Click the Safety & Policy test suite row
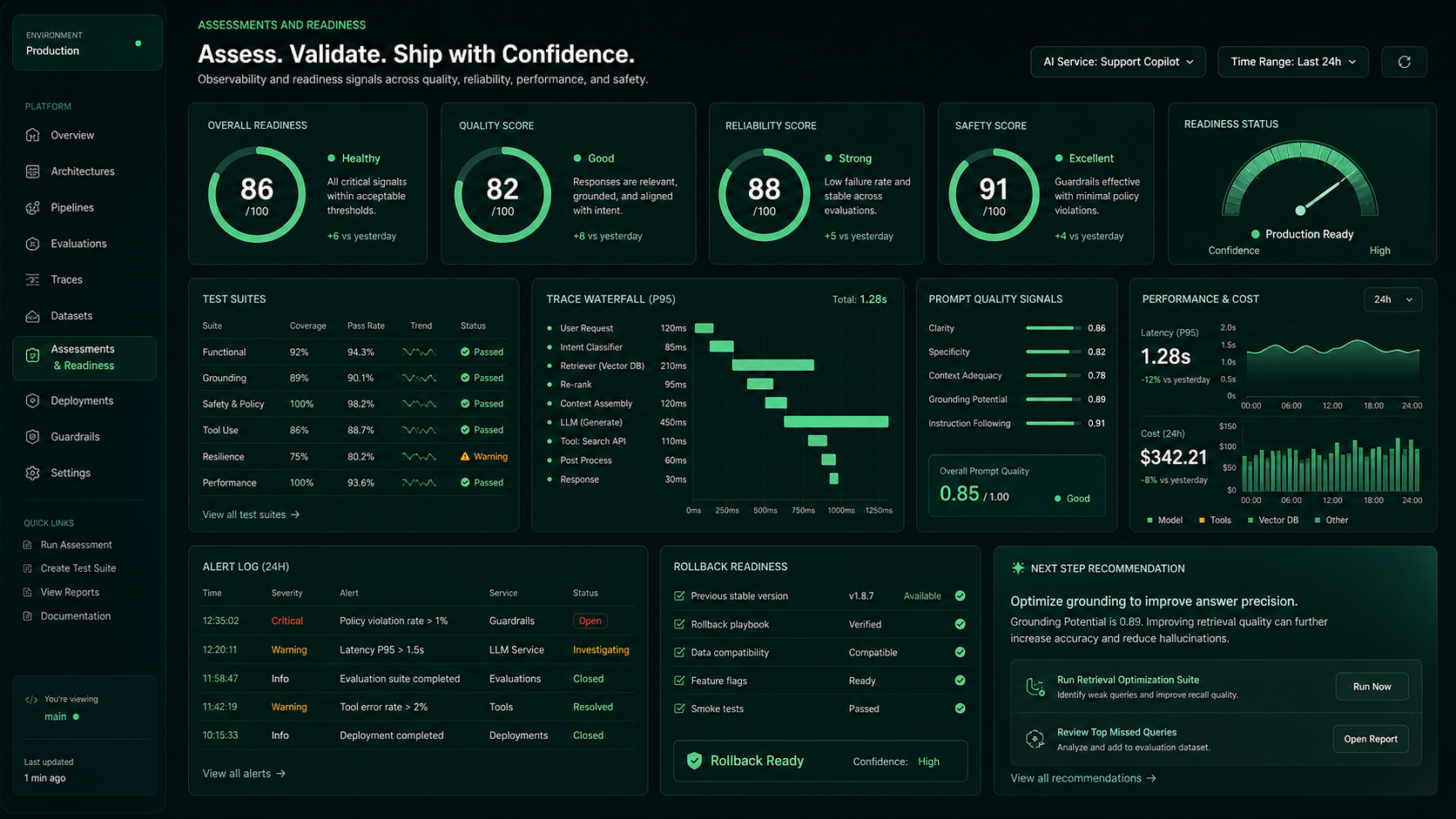Viewport: 1456px width, 819px height. [x=355, y=404]
